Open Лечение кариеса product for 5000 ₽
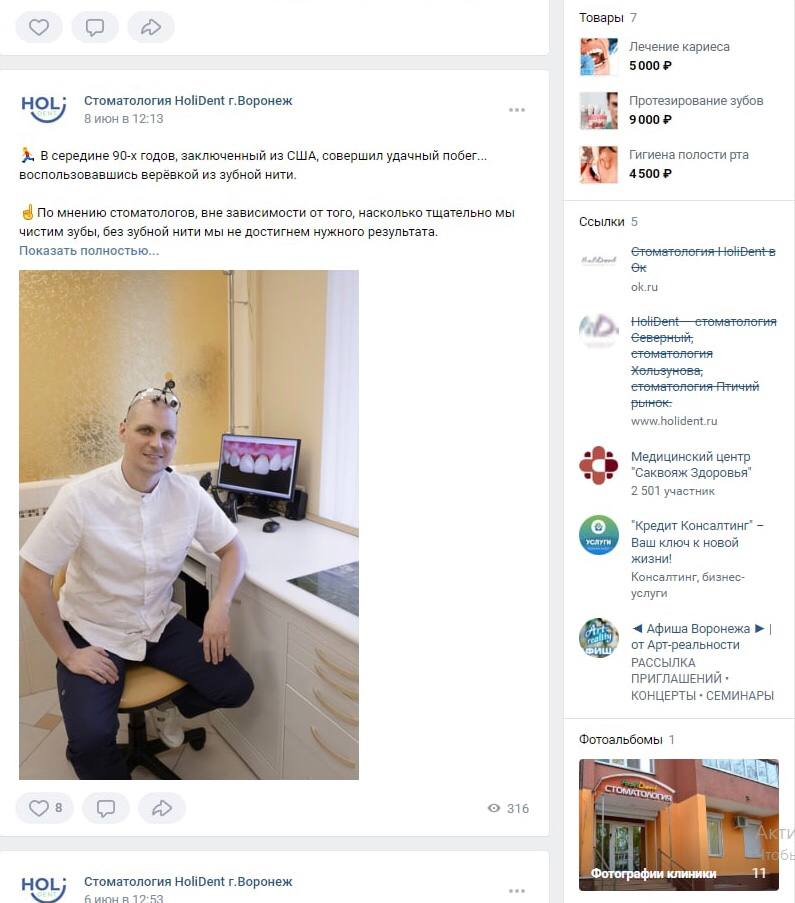The height and width of the screenshot is (903, 795). tap(679, 47)
